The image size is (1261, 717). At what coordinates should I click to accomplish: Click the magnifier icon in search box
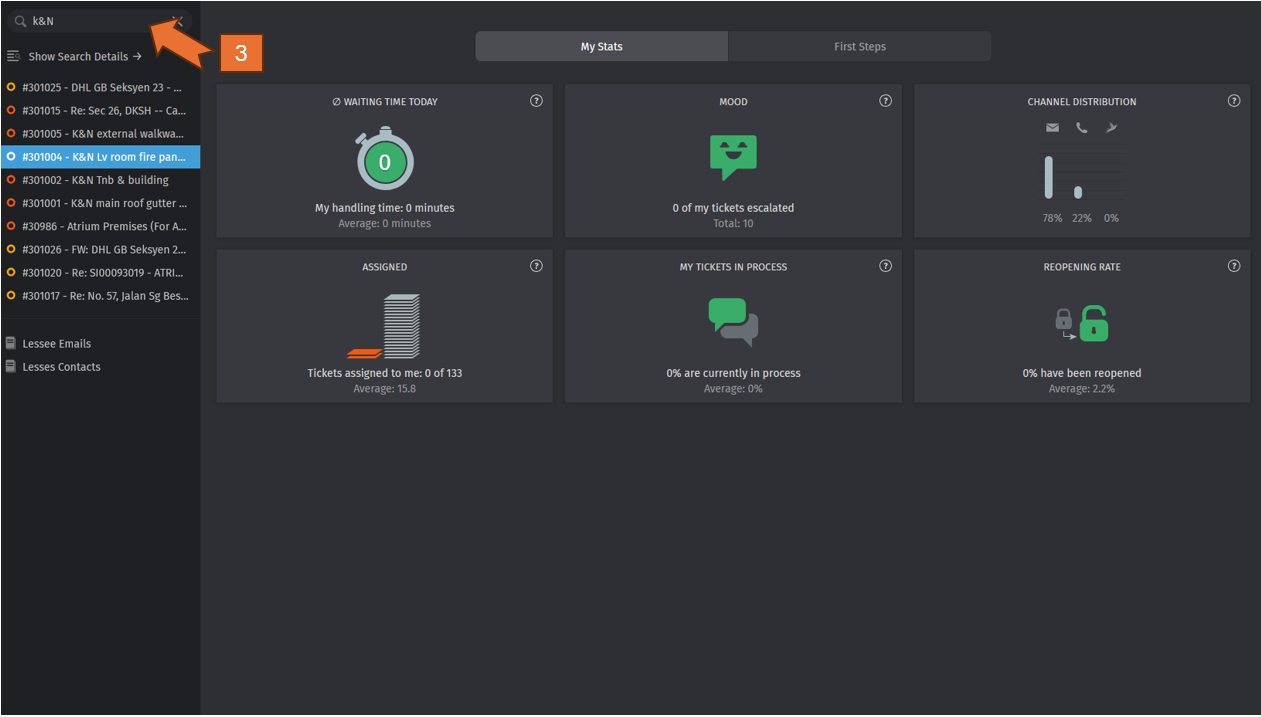click(19, 21)
